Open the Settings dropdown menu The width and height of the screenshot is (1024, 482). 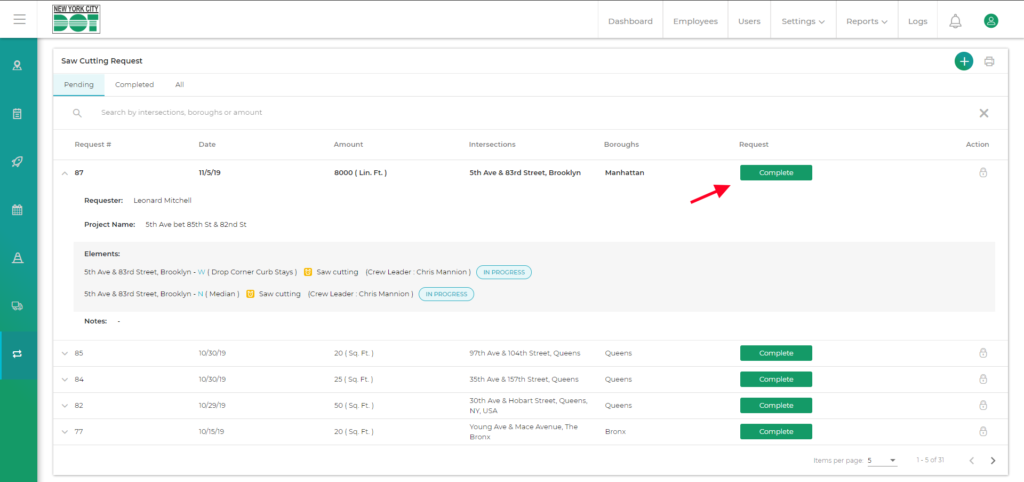(x=802, y=21)
